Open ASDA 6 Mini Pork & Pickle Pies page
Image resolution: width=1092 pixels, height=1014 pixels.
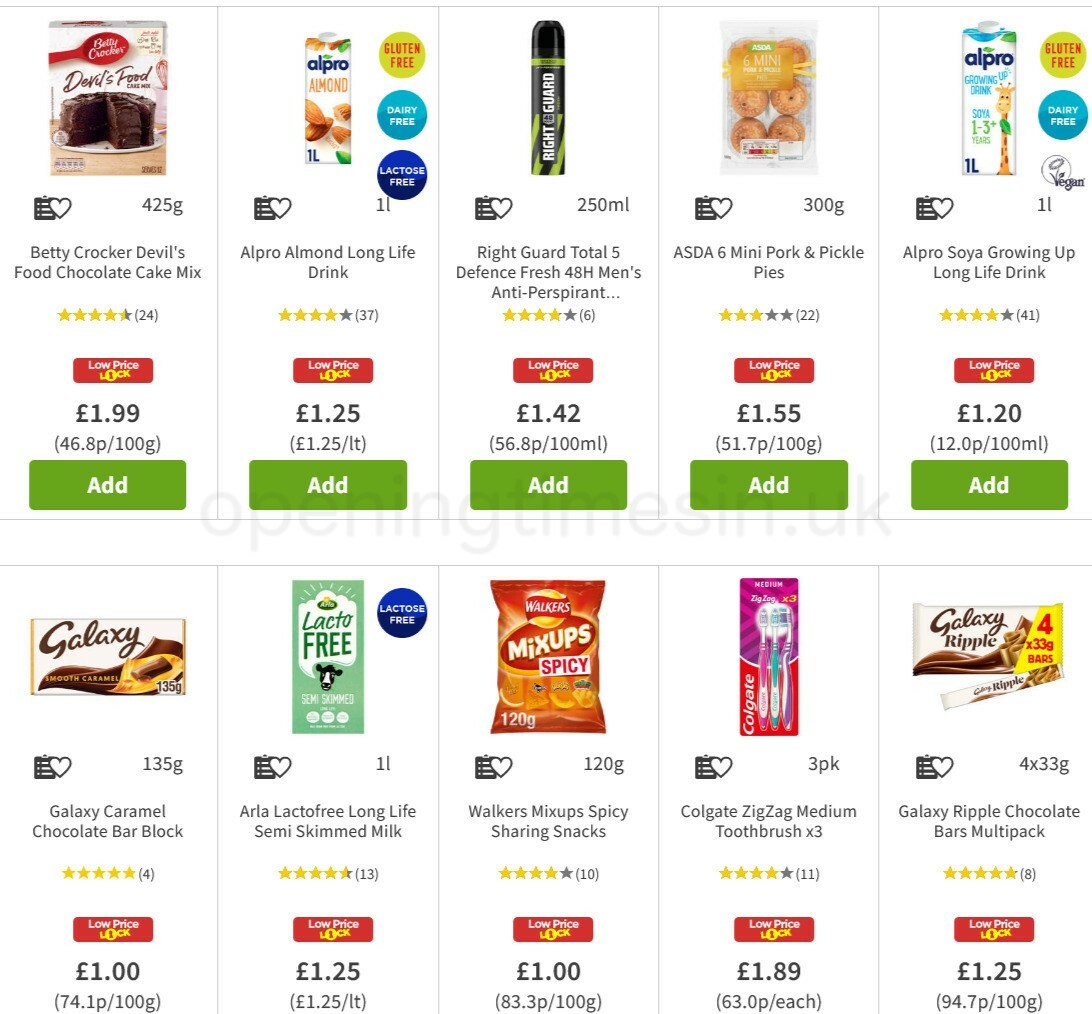pos(769,262)
